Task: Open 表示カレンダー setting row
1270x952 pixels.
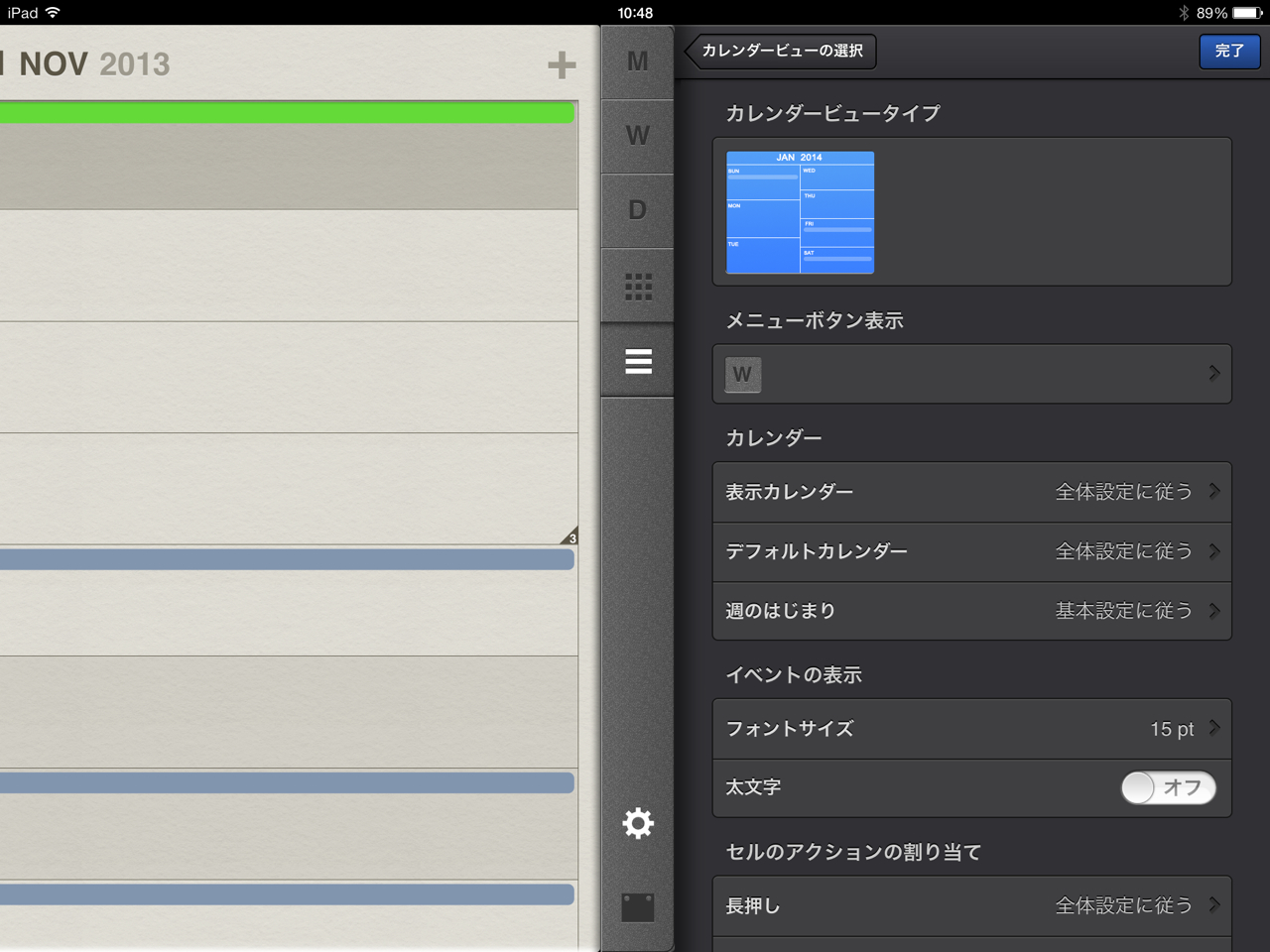Action: (x=971, y=493)
